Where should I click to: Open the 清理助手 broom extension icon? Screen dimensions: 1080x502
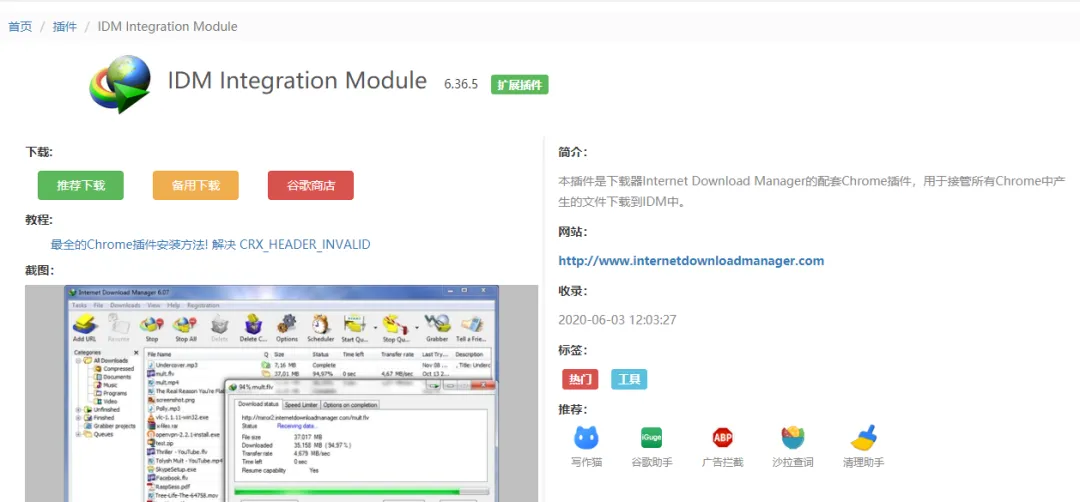click(x=863, y=437)
